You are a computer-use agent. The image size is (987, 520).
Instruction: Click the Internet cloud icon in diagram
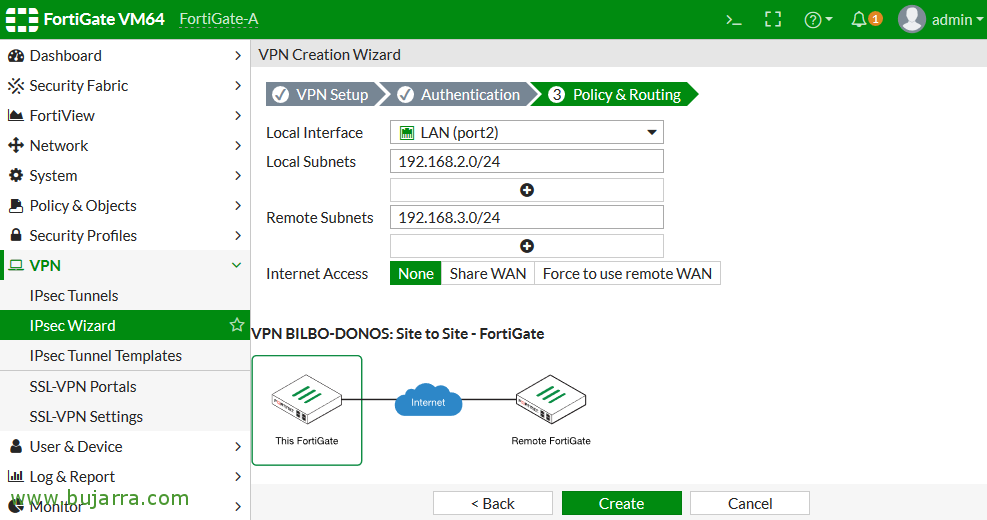tap(428, 401)
